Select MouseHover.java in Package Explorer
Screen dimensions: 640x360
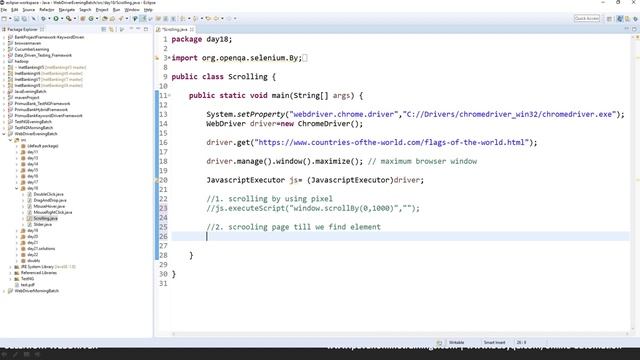[49, 207]
